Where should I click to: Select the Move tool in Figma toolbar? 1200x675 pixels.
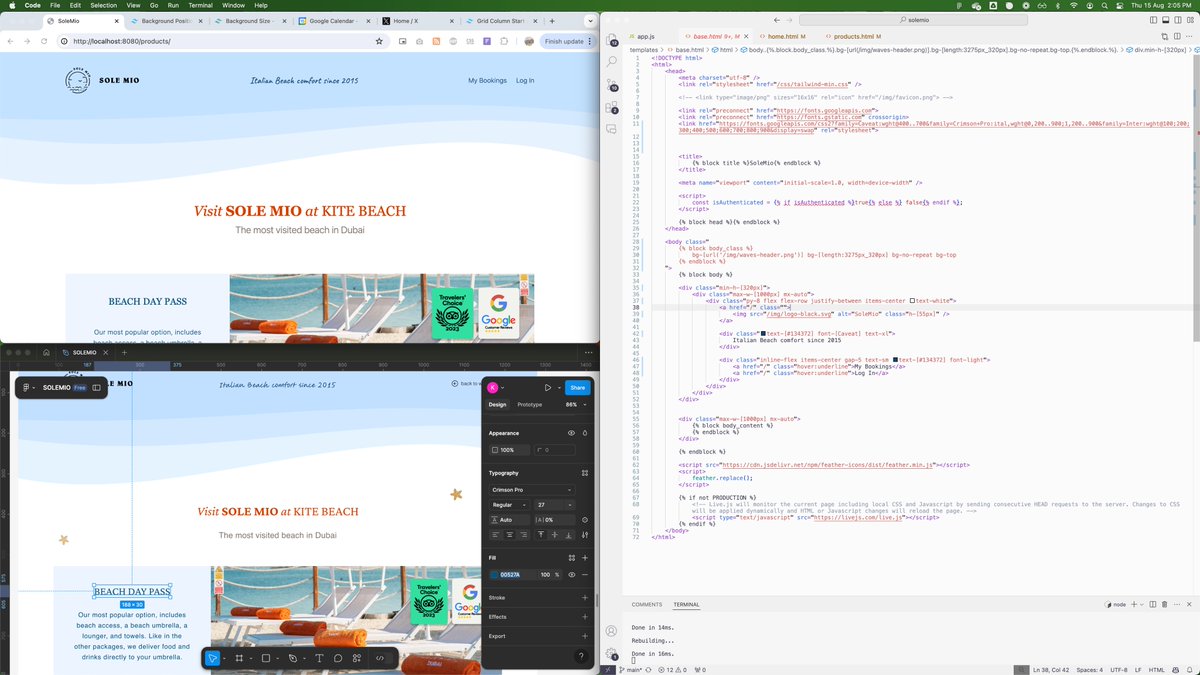[x=212, y=659]
